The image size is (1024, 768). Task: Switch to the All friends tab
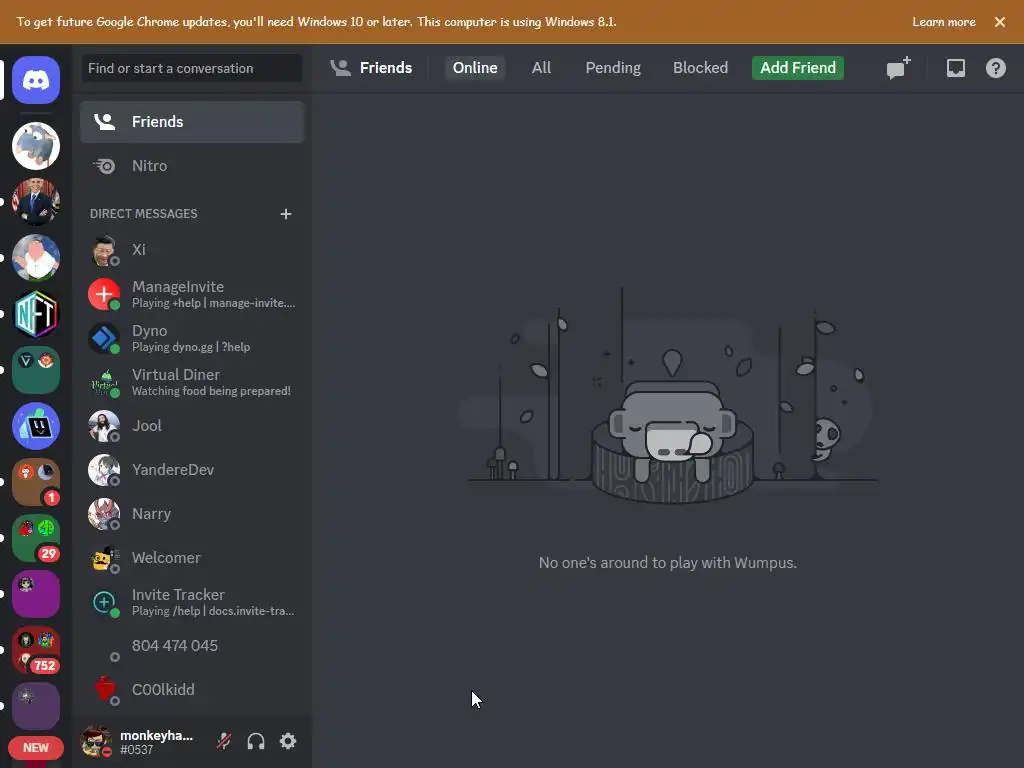[x=541, y=68]
